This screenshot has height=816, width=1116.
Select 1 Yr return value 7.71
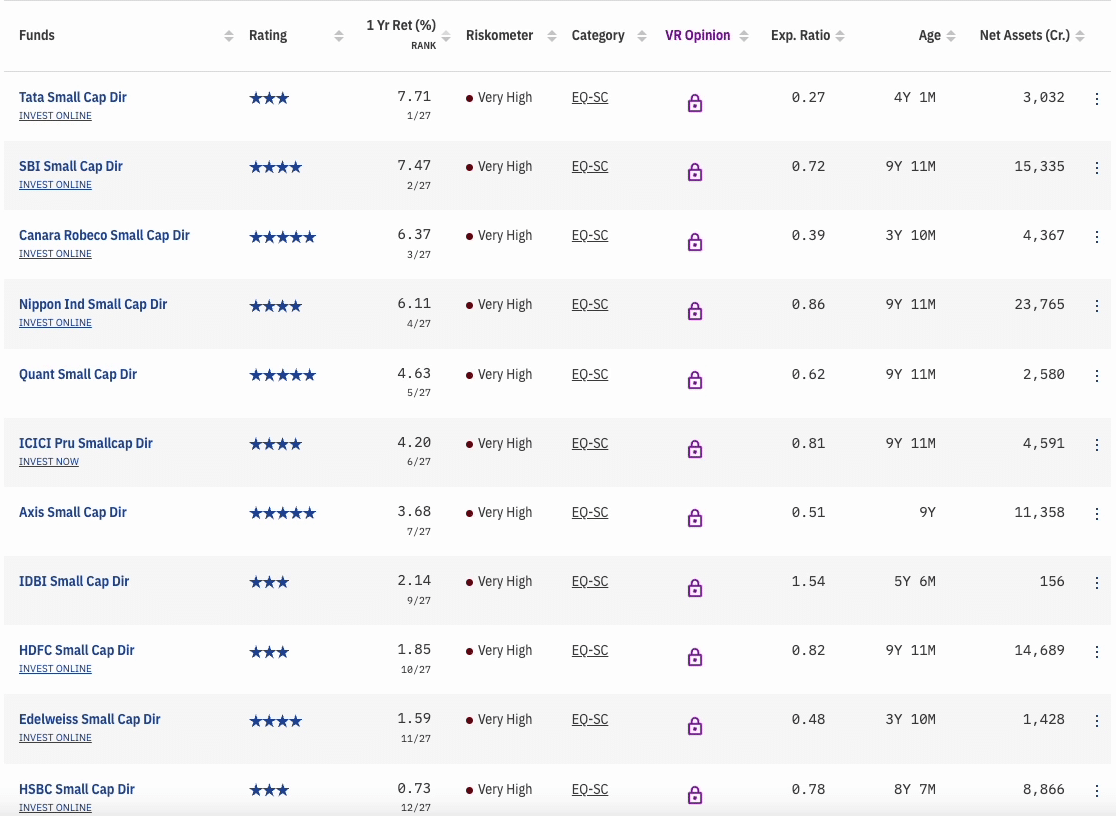414,96
